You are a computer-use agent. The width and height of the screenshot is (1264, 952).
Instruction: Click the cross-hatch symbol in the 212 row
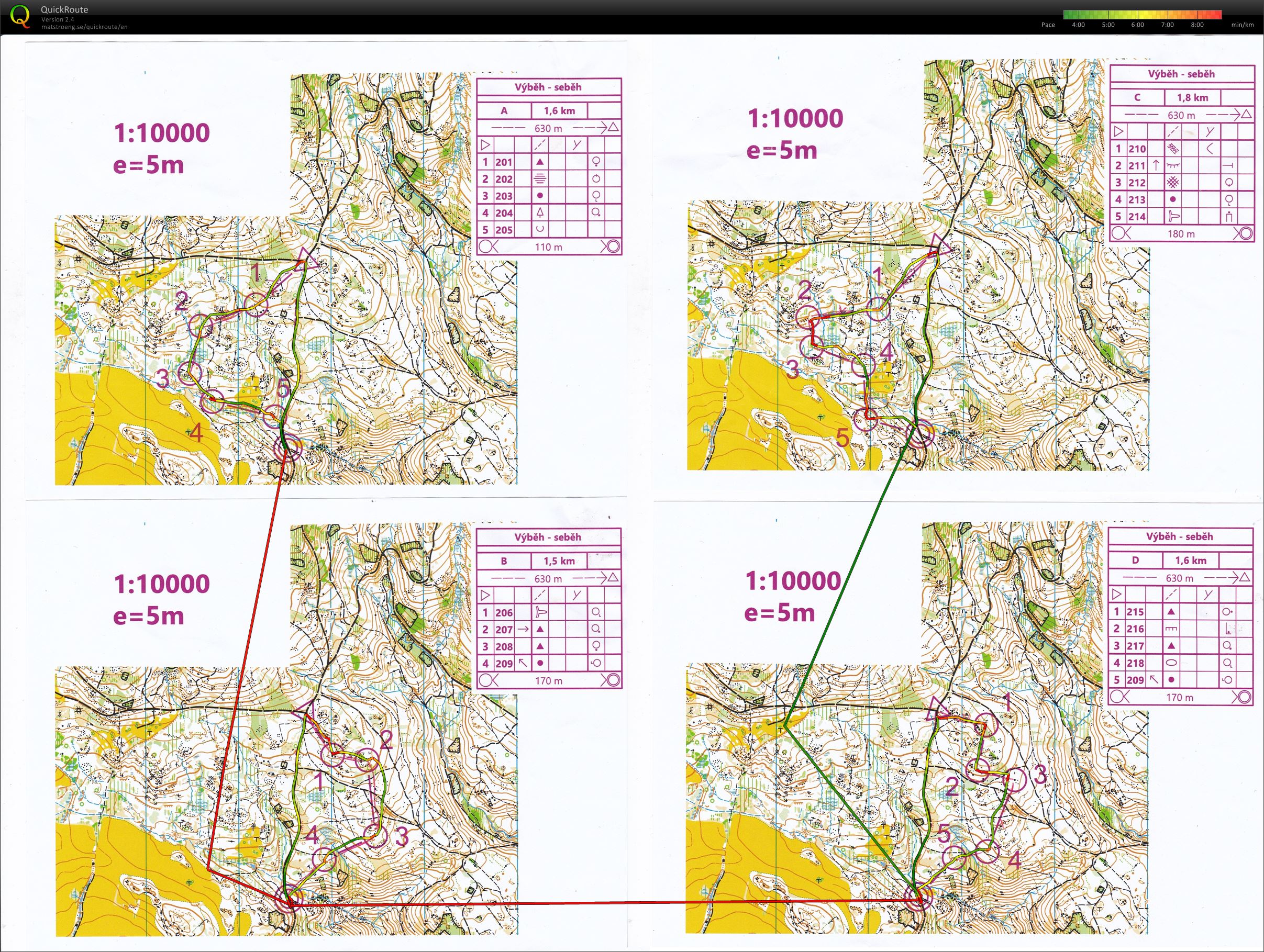coord(1172,183)
